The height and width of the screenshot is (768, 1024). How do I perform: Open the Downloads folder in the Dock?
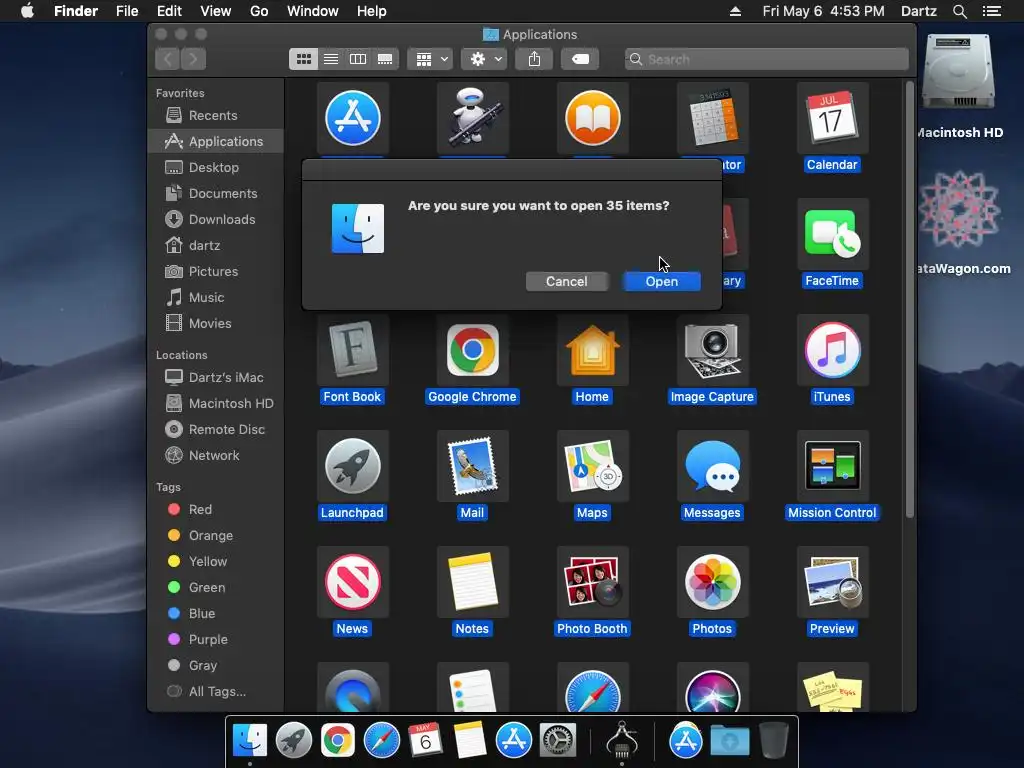click(730, 741)
